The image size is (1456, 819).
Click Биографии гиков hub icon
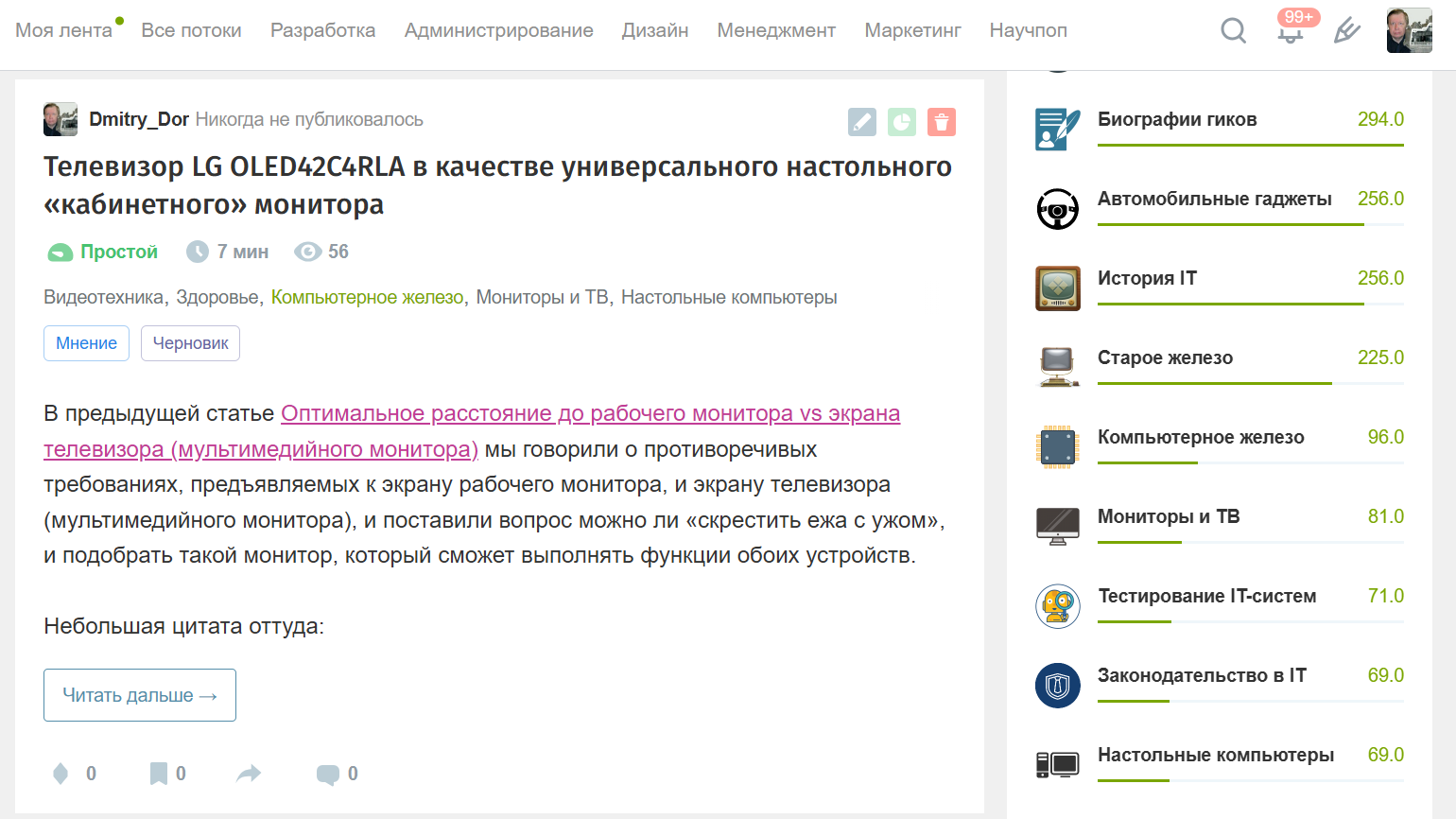[1058, 129]
